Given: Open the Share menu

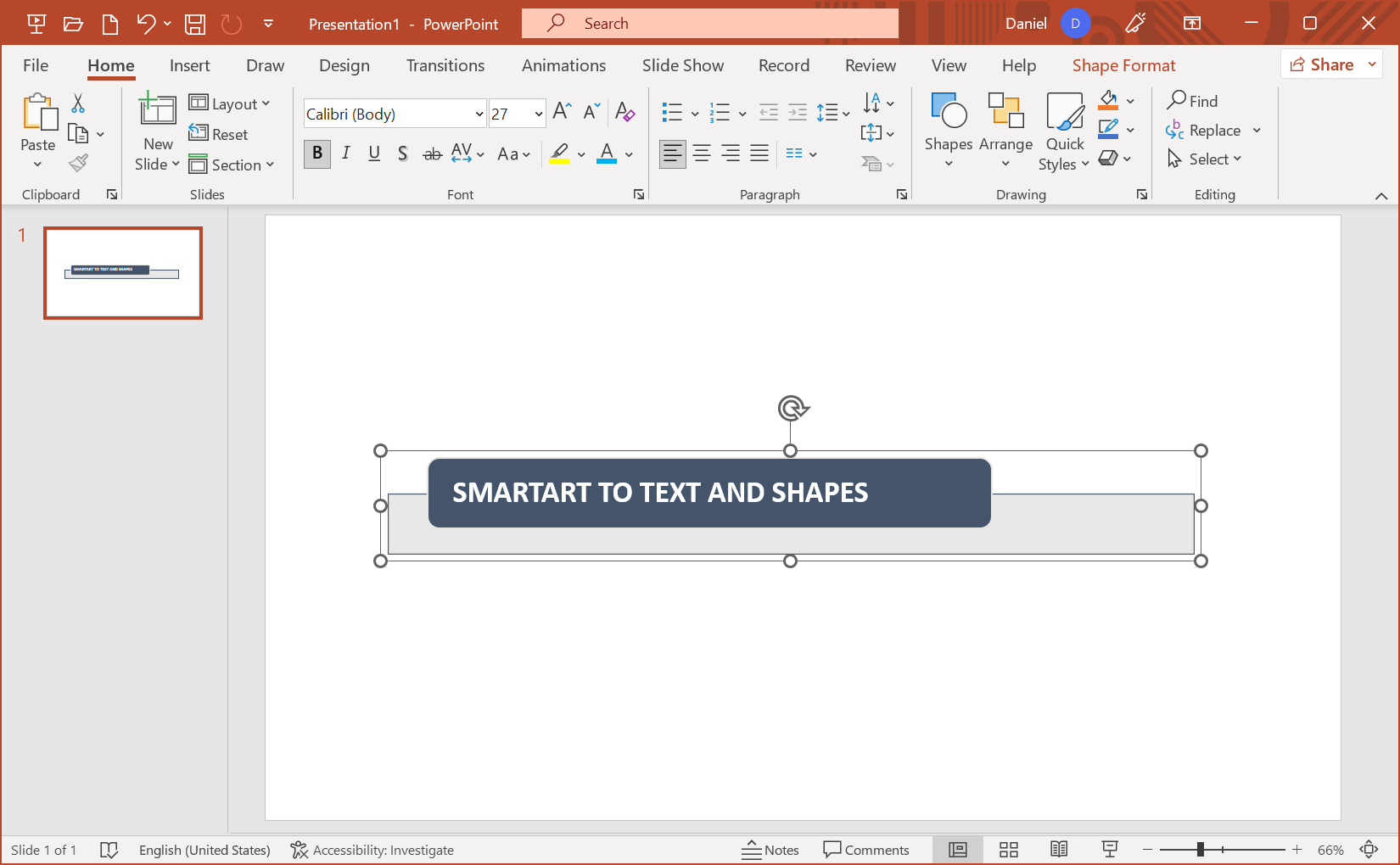Looking at the screenshot, I should coord(1330,64).
